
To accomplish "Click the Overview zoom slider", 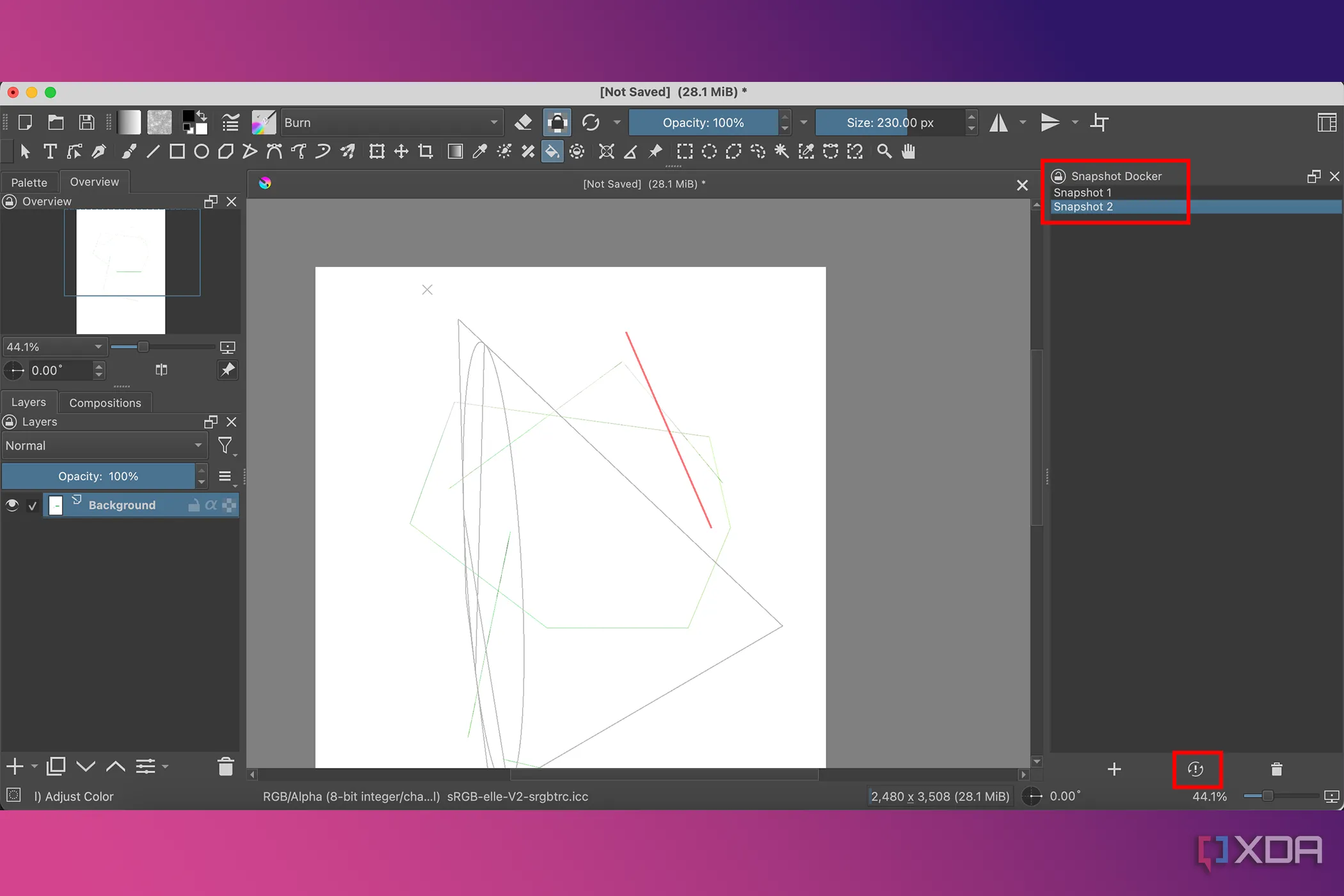I will 143,347.
